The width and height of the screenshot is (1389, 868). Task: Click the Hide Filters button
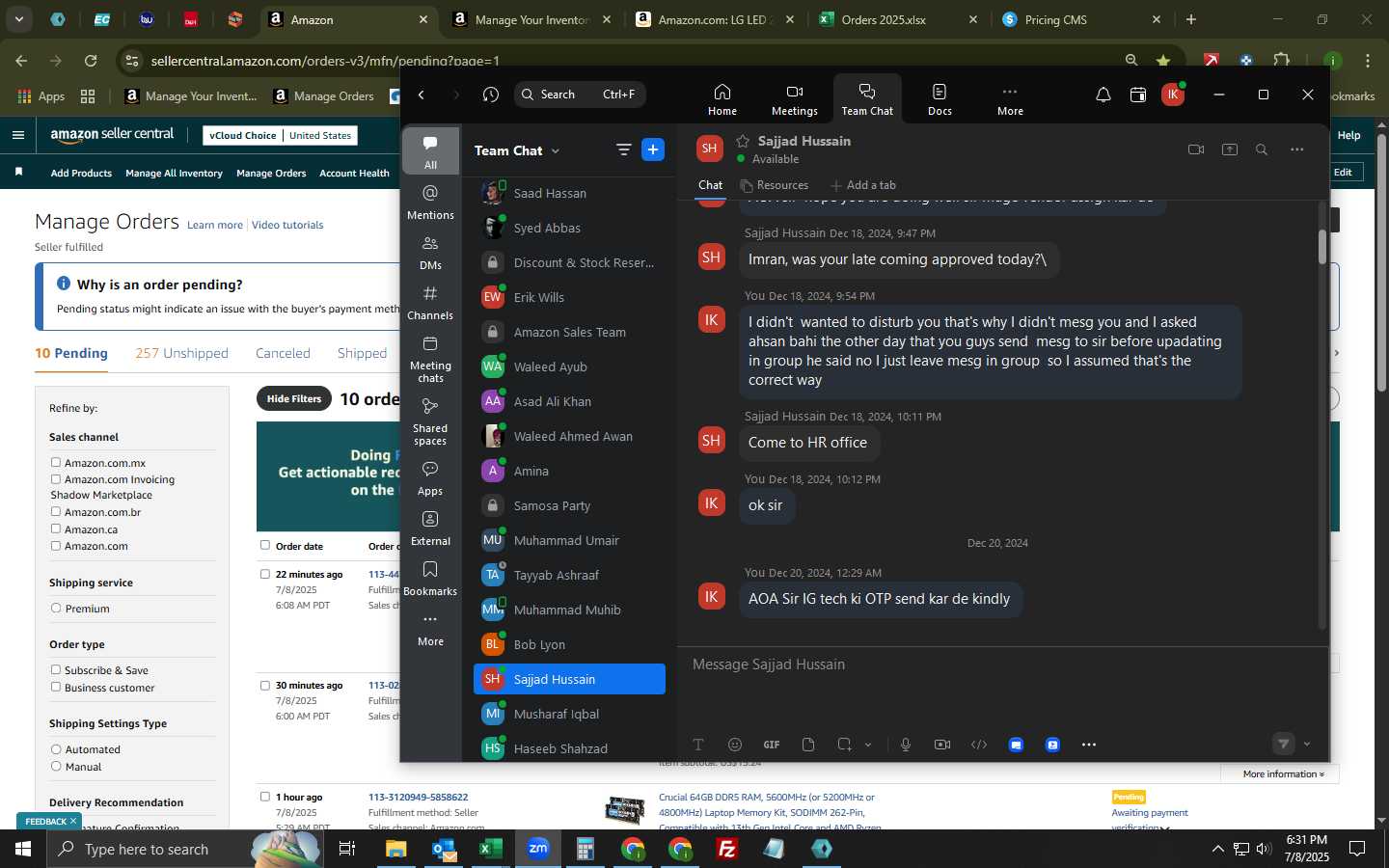coord(294,398)
